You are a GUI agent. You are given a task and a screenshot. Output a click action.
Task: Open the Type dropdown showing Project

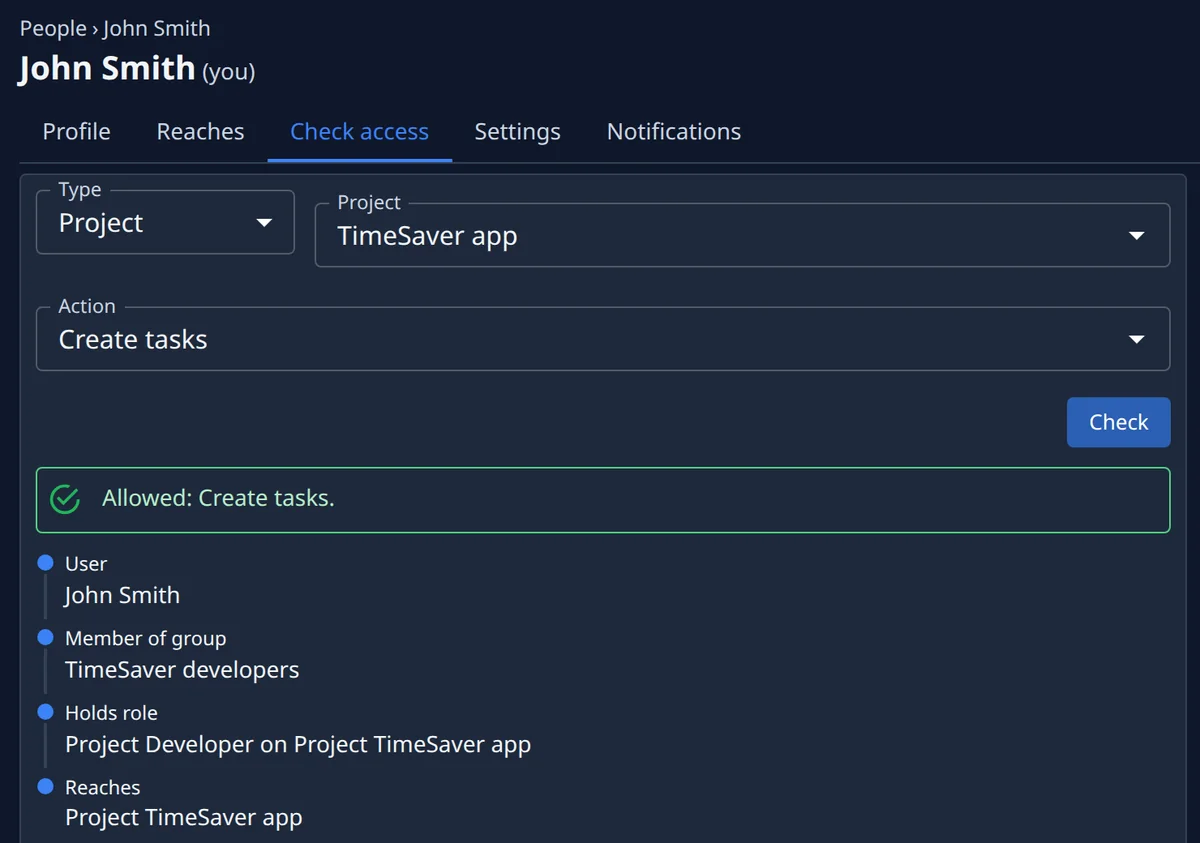pos(165,222)
